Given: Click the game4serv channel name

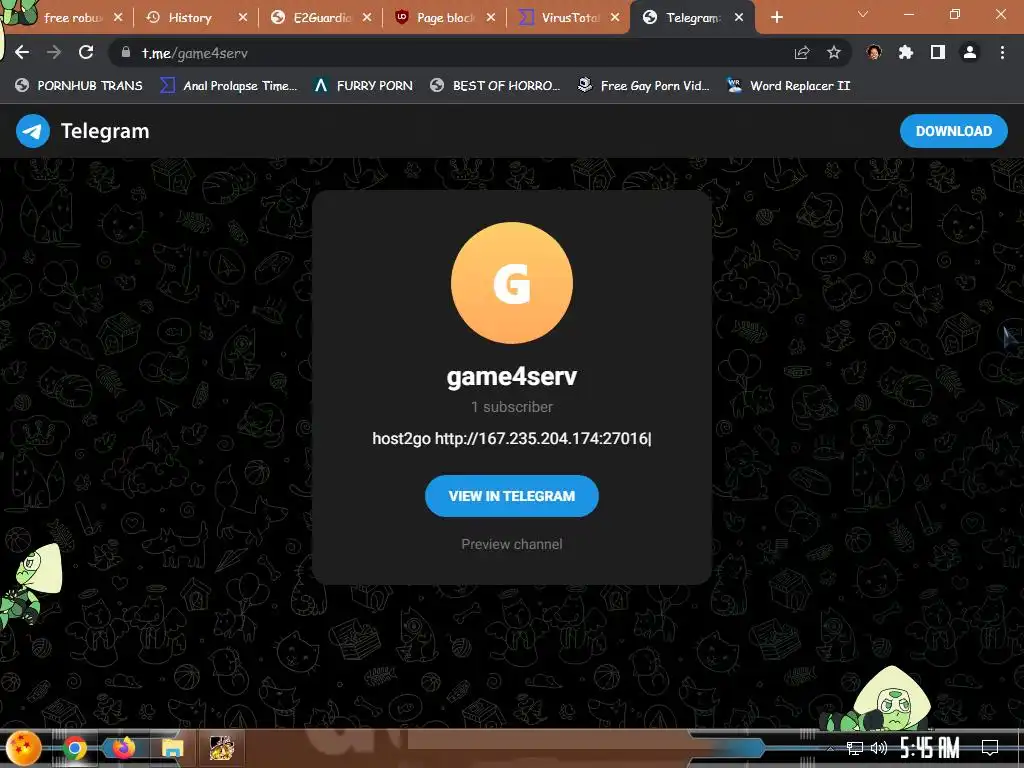Looking at the screenshot, I should click(x=511, y=376).
